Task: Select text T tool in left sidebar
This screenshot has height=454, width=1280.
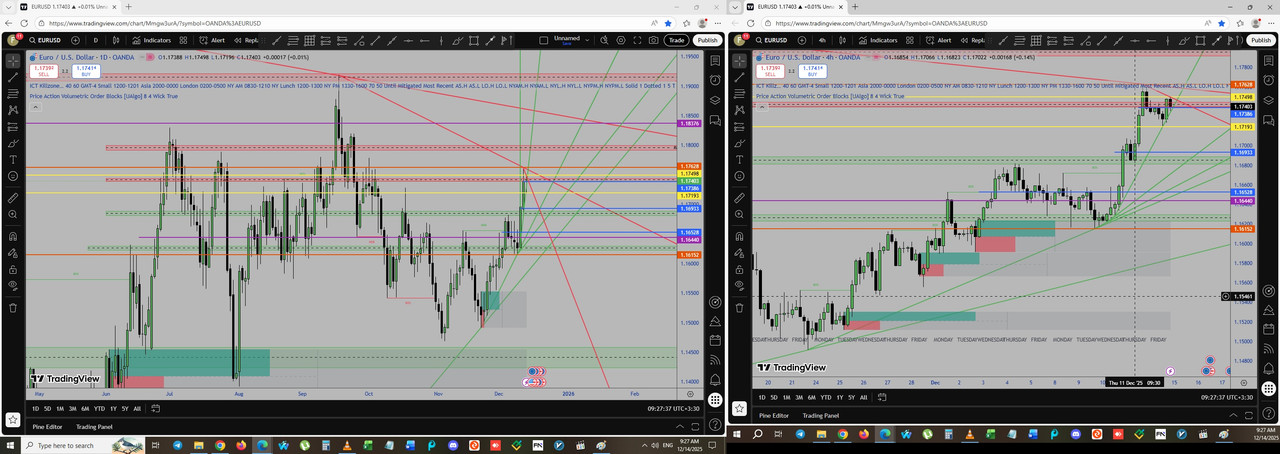Action: click(12, 160)
